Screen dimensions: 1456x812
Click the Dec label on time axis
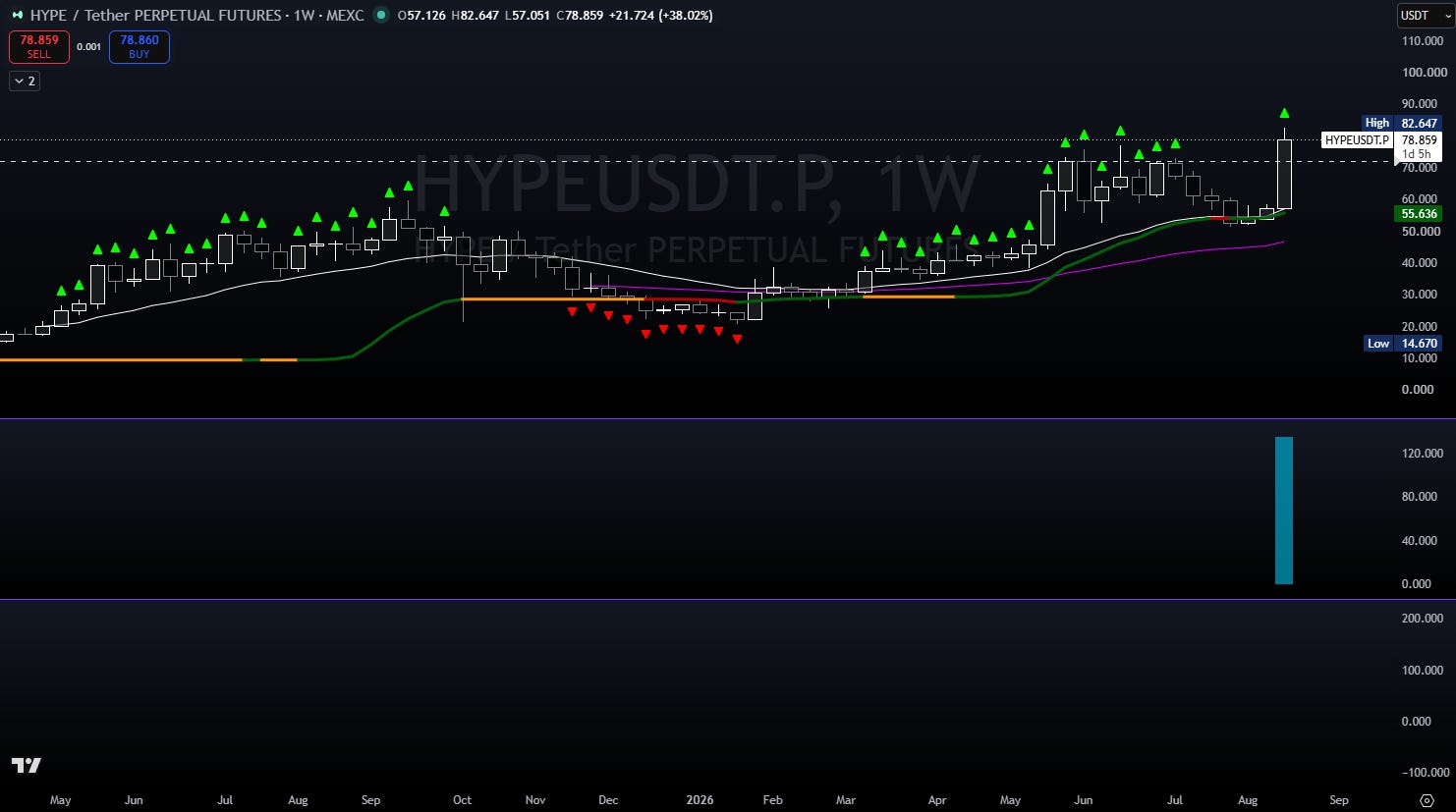pyautogui.click(x=608, y=800)
